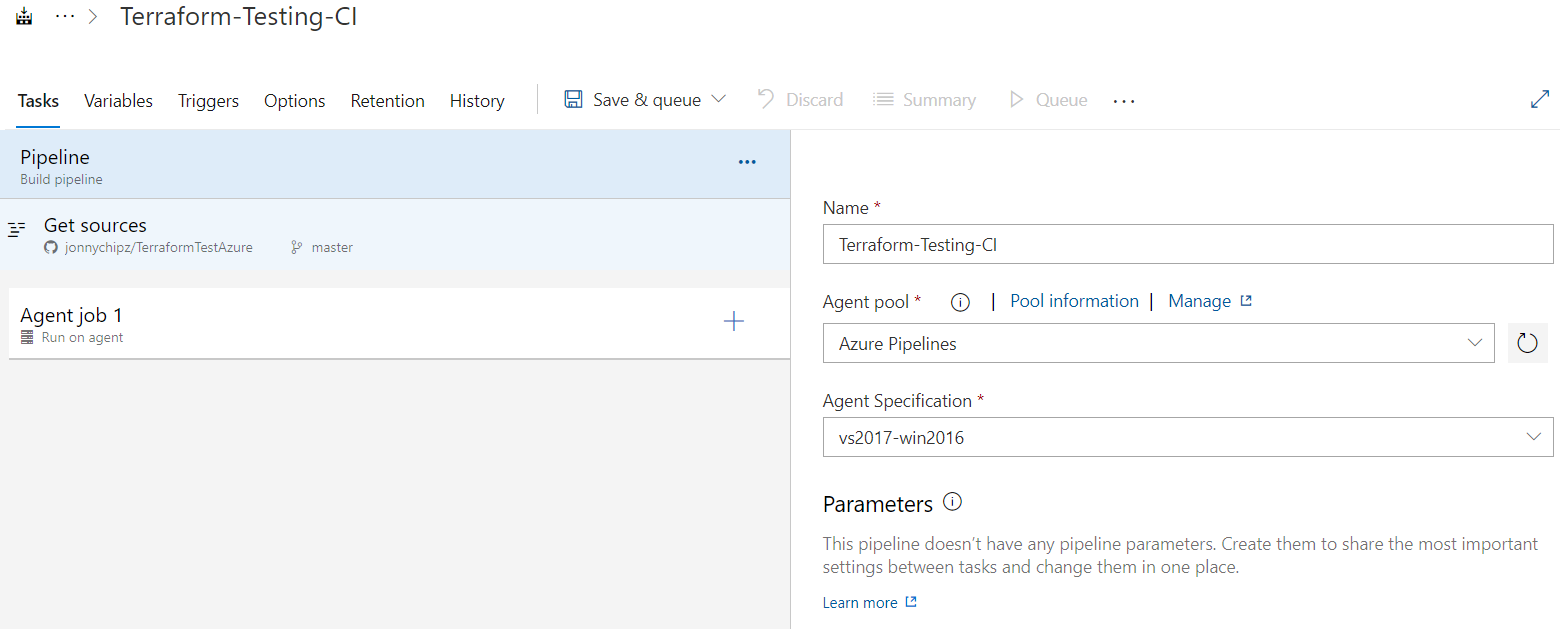Switch to the Variables tab

point(118,101)
